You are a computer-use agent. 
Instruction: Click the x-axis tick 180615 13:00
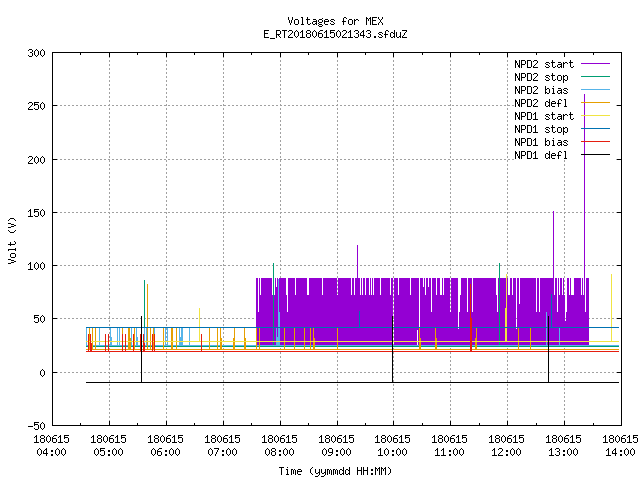pyautogui.click(x=564, y=446)
